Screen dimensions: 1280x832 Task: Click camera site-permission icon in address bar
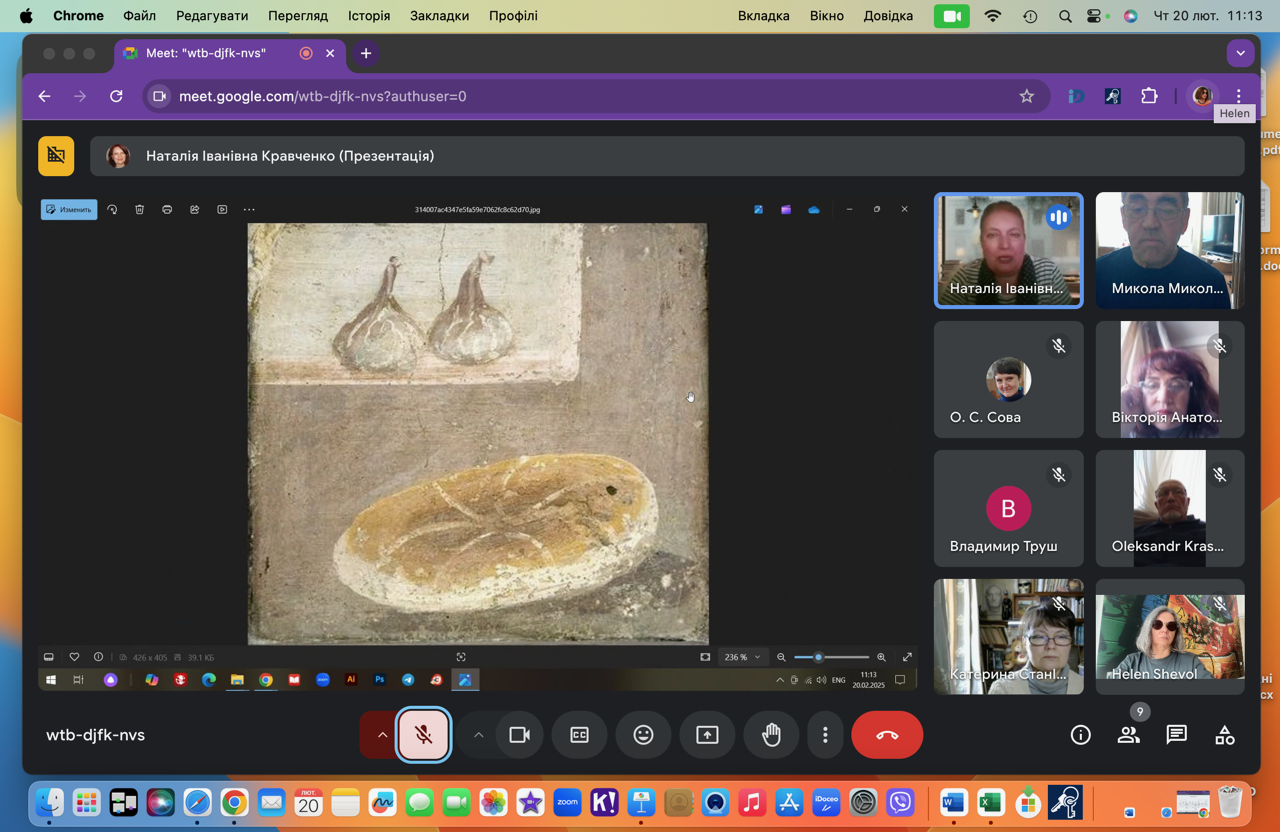point(159,96)
